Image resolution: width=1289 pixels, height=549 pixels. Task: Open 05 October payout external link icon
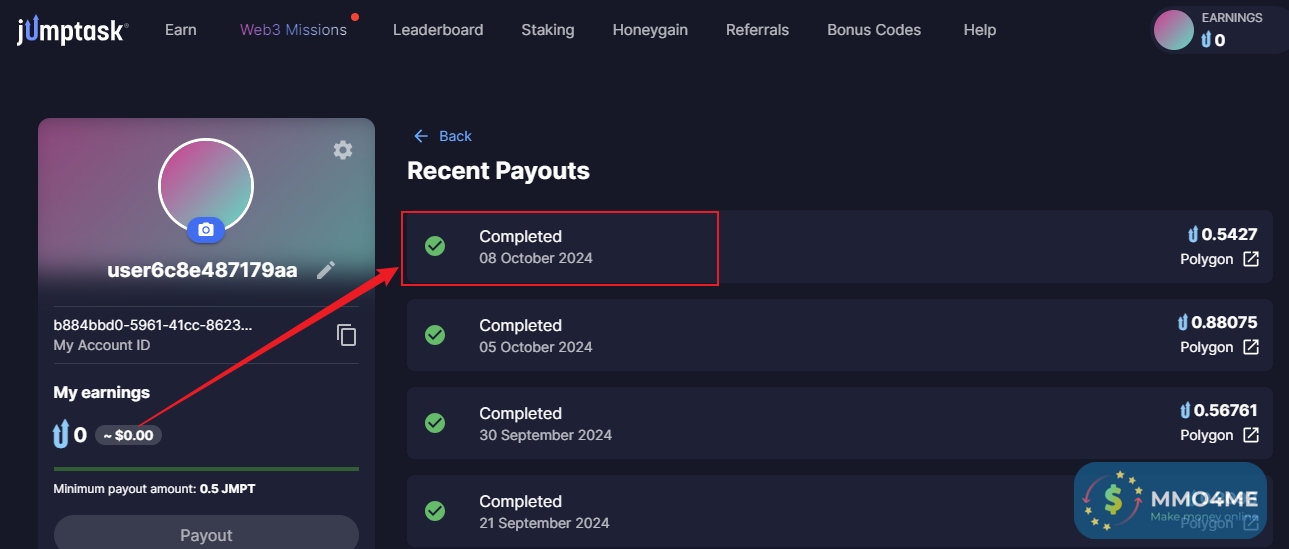[1251, 348]
